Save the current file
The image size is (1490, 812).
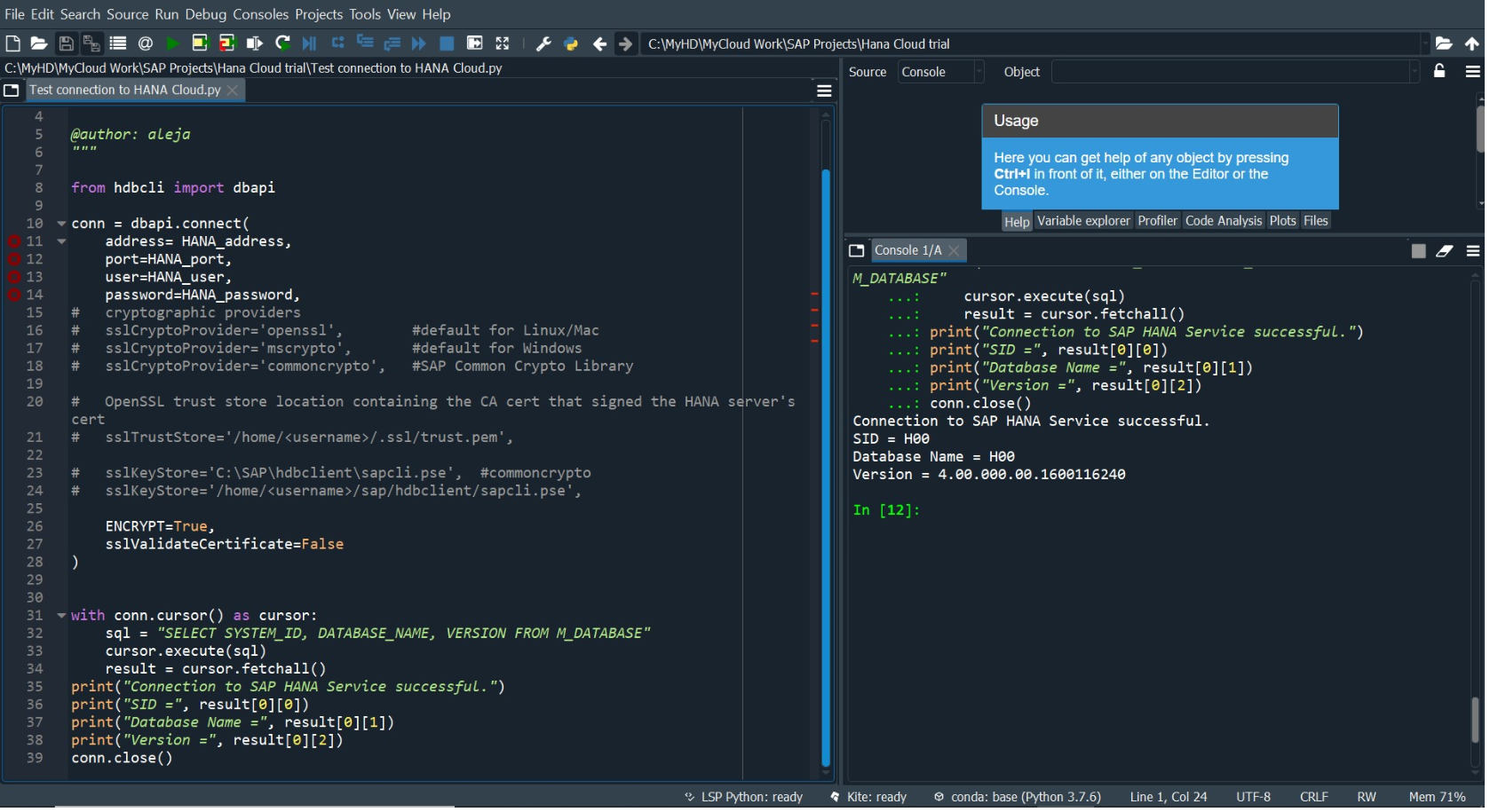tap(66, 43)
